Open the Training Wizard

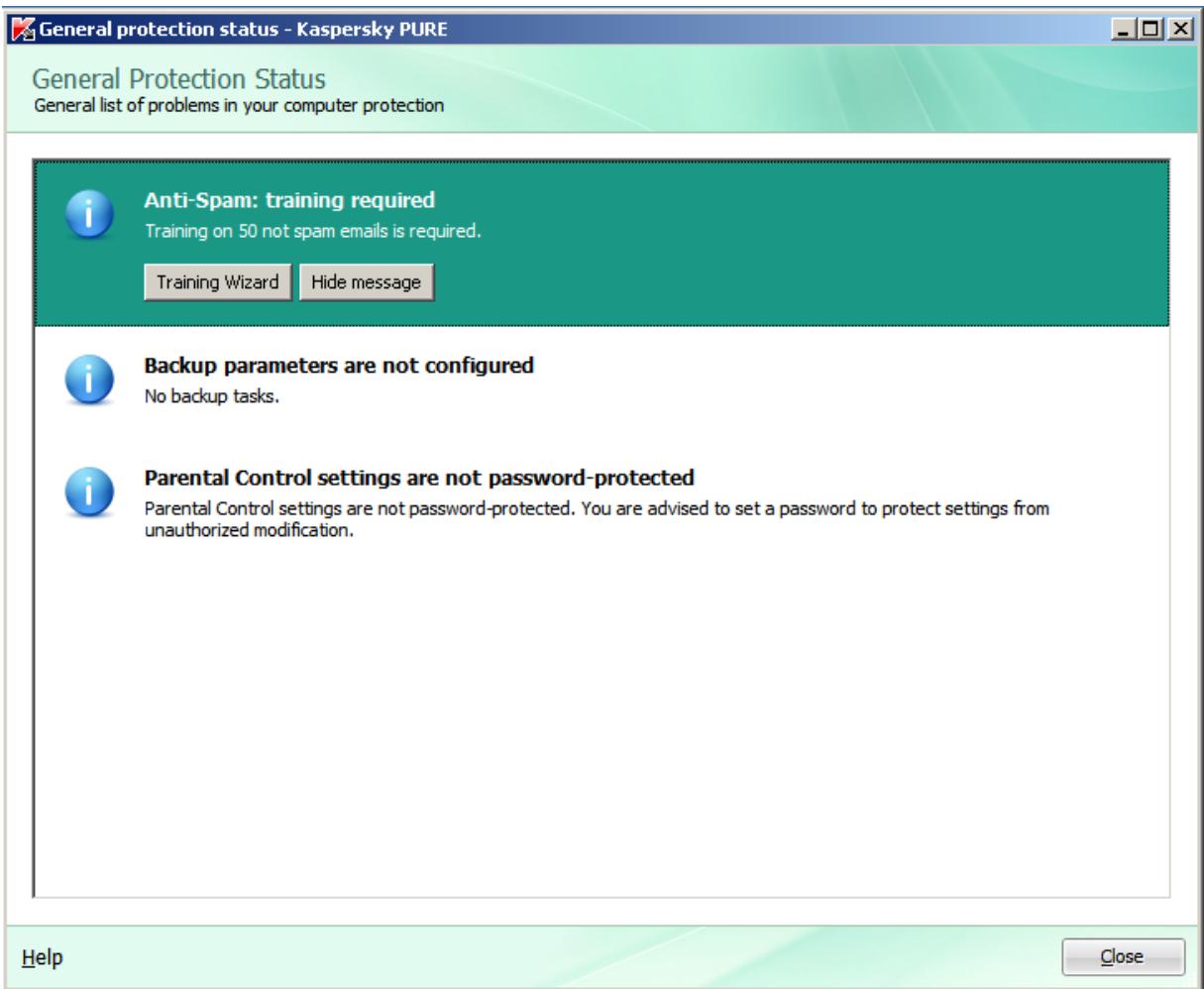217,281
